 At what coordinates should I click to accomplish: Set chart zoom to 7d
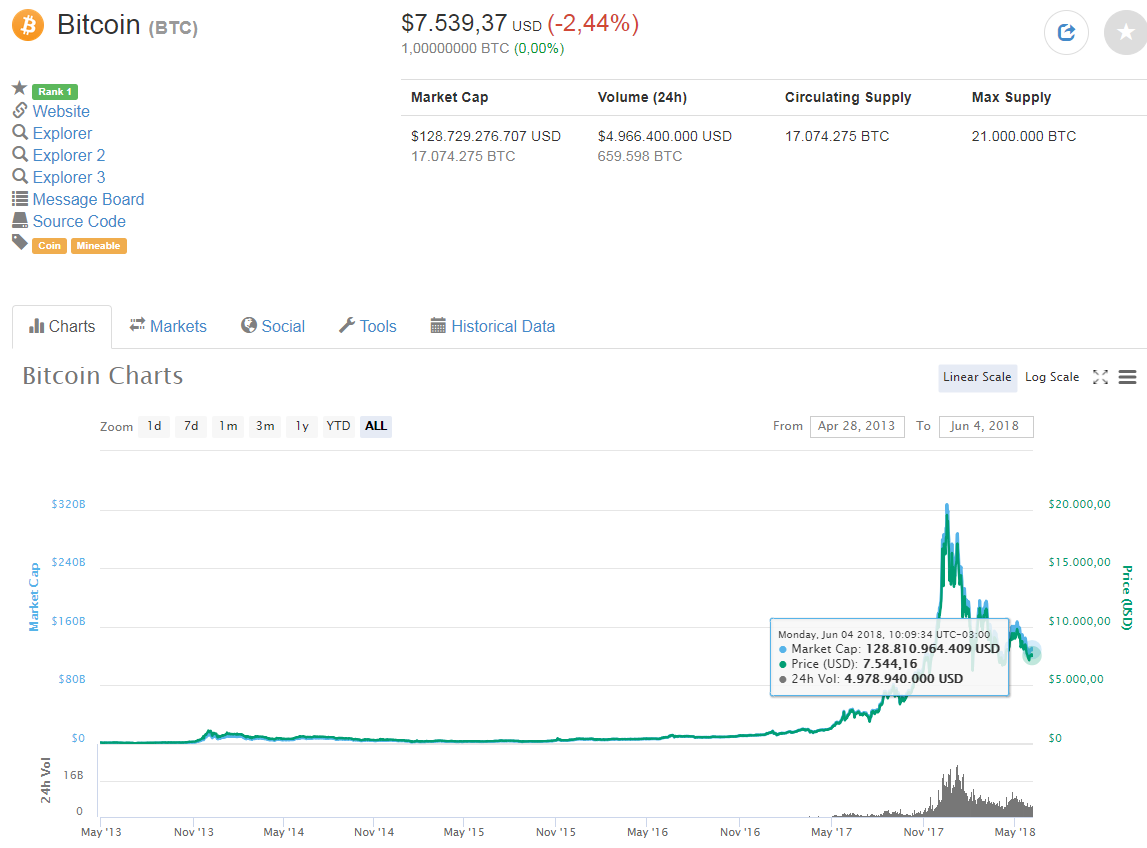191,426
